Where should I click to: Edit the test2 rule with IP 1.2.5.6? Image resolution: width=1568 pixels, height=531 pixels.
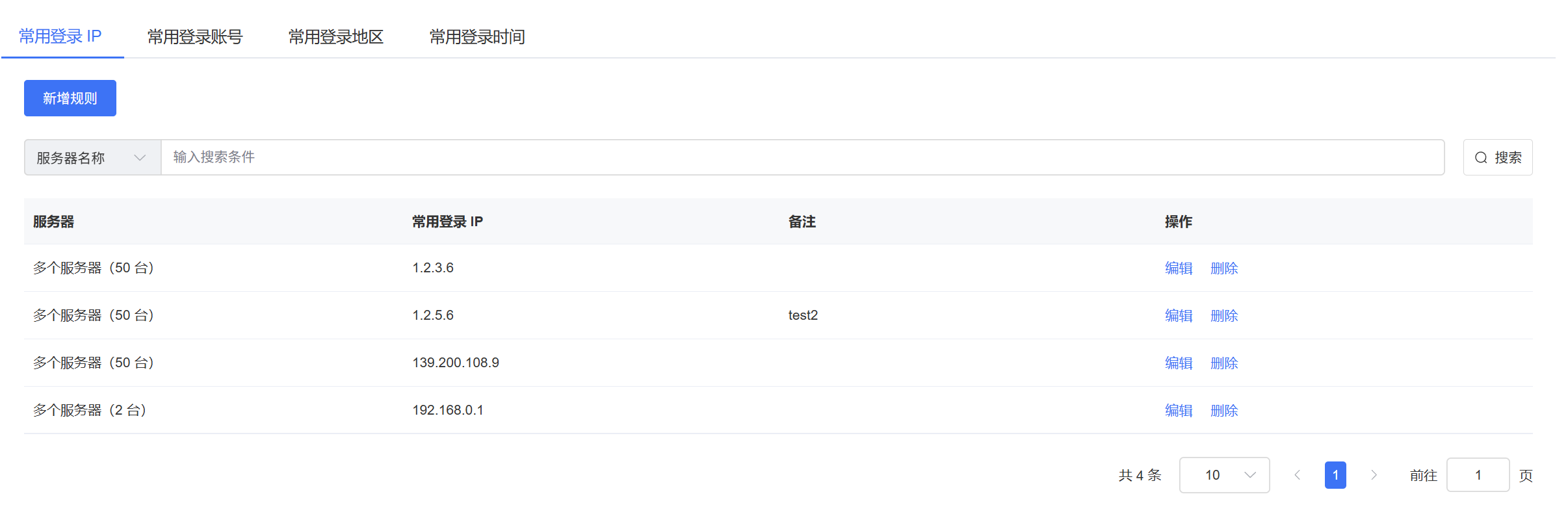point(1178,316)
